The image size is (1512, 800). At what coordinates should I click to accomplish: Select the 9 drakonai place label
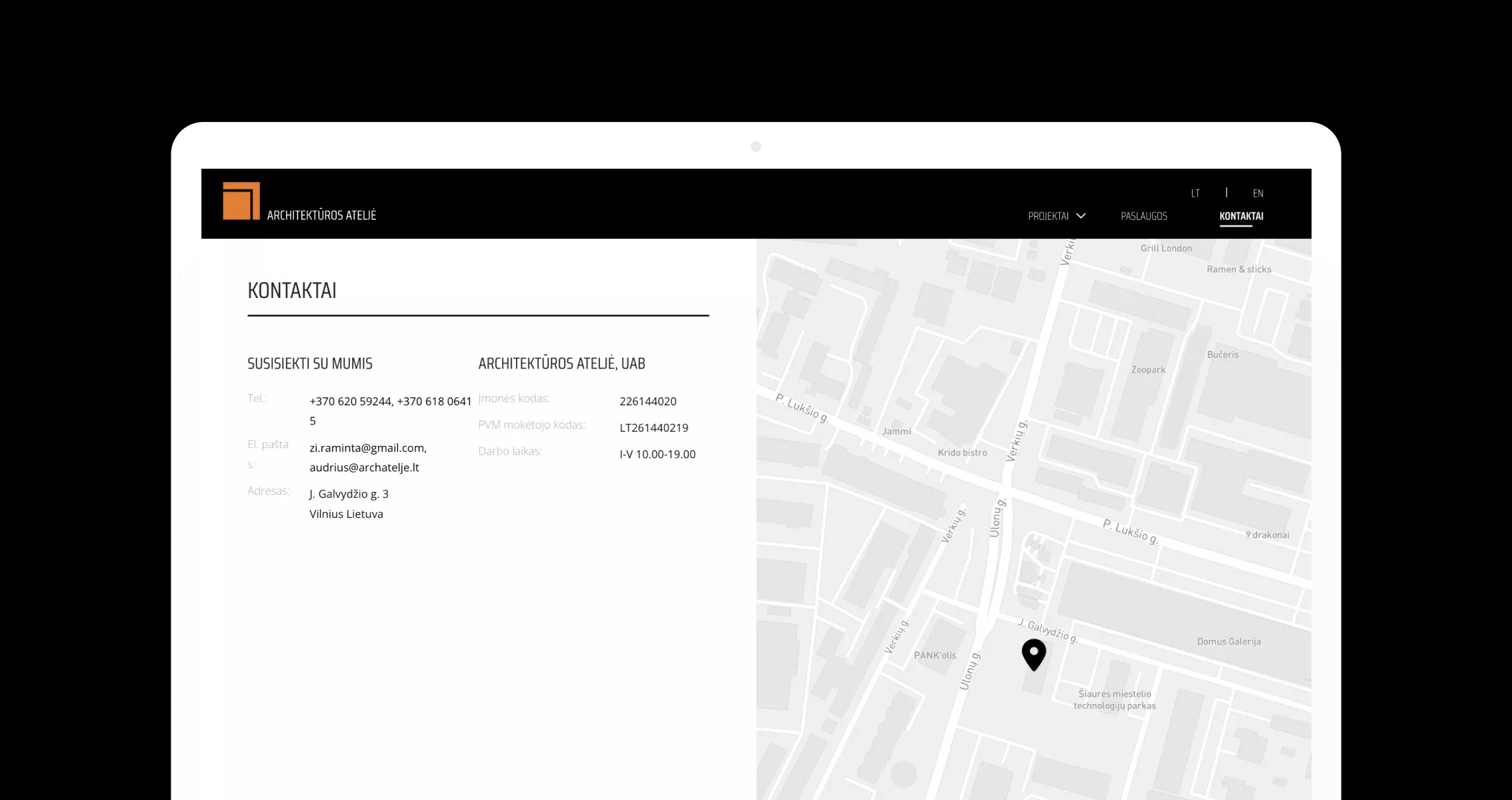point(1267,535)
